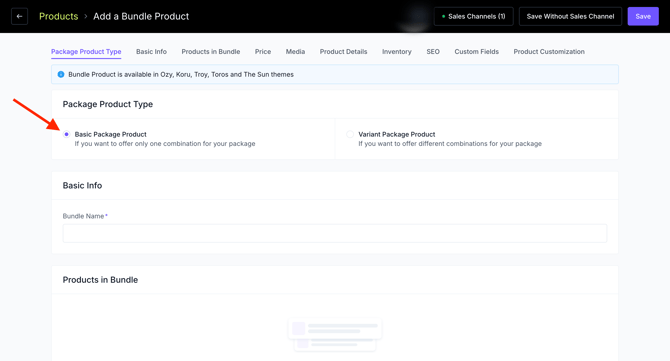Select Basic Package Product radio button
Image resolution: width=670 pixels, height=361 pixels.
pyautogui.click(x=66, y=134)
